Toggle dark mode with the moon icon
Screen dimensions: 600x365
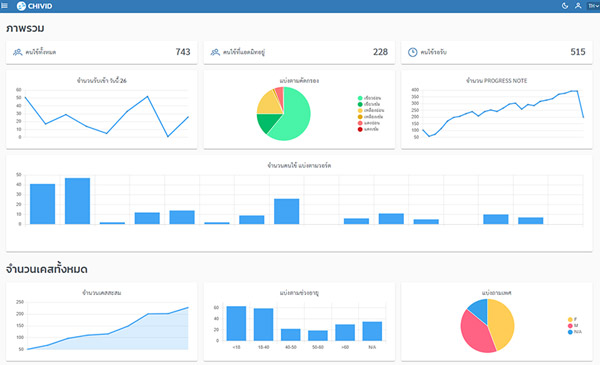[565, 6]
